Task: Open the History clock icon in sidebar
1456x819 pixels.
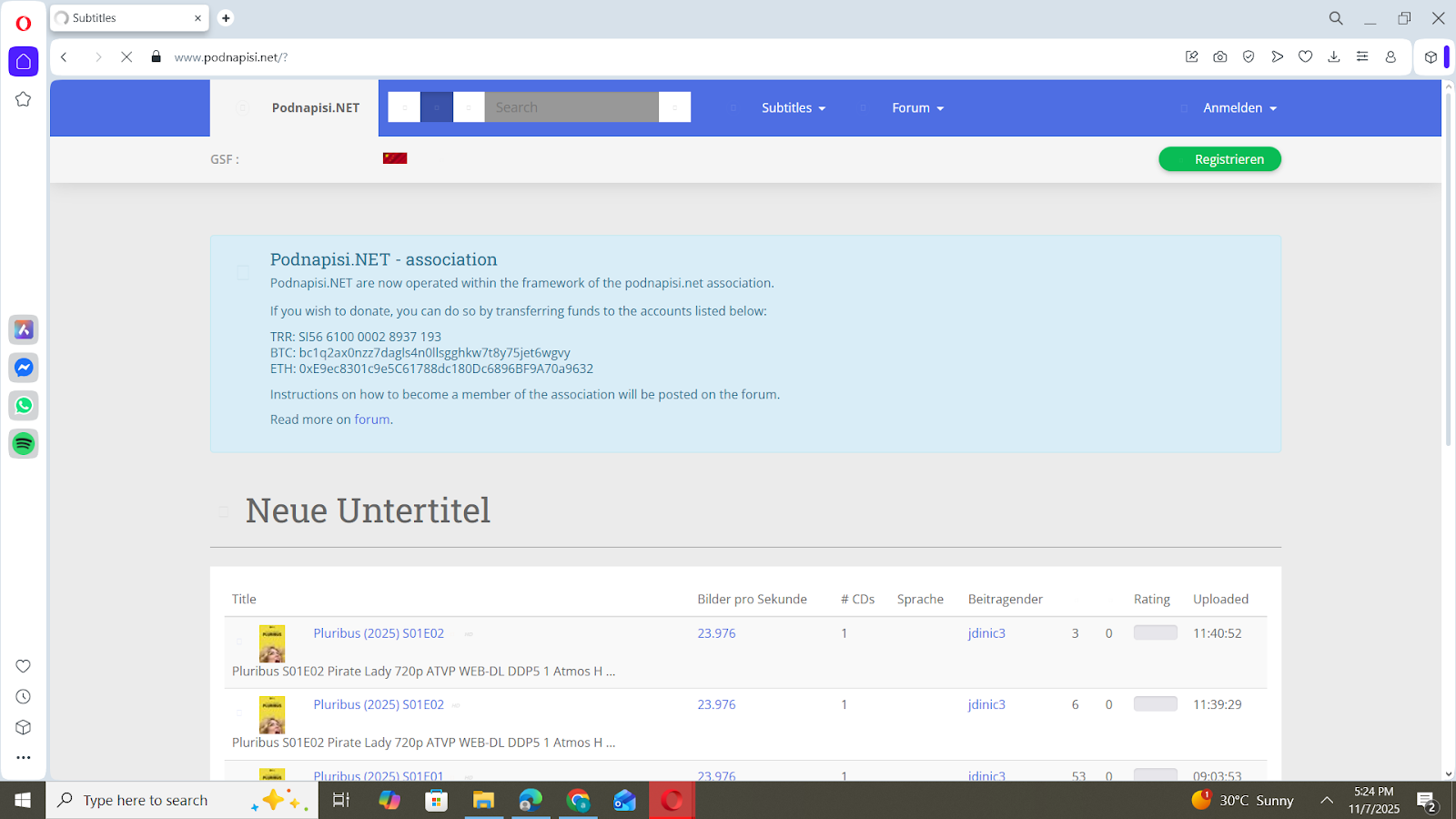Action: click(24, 697)
